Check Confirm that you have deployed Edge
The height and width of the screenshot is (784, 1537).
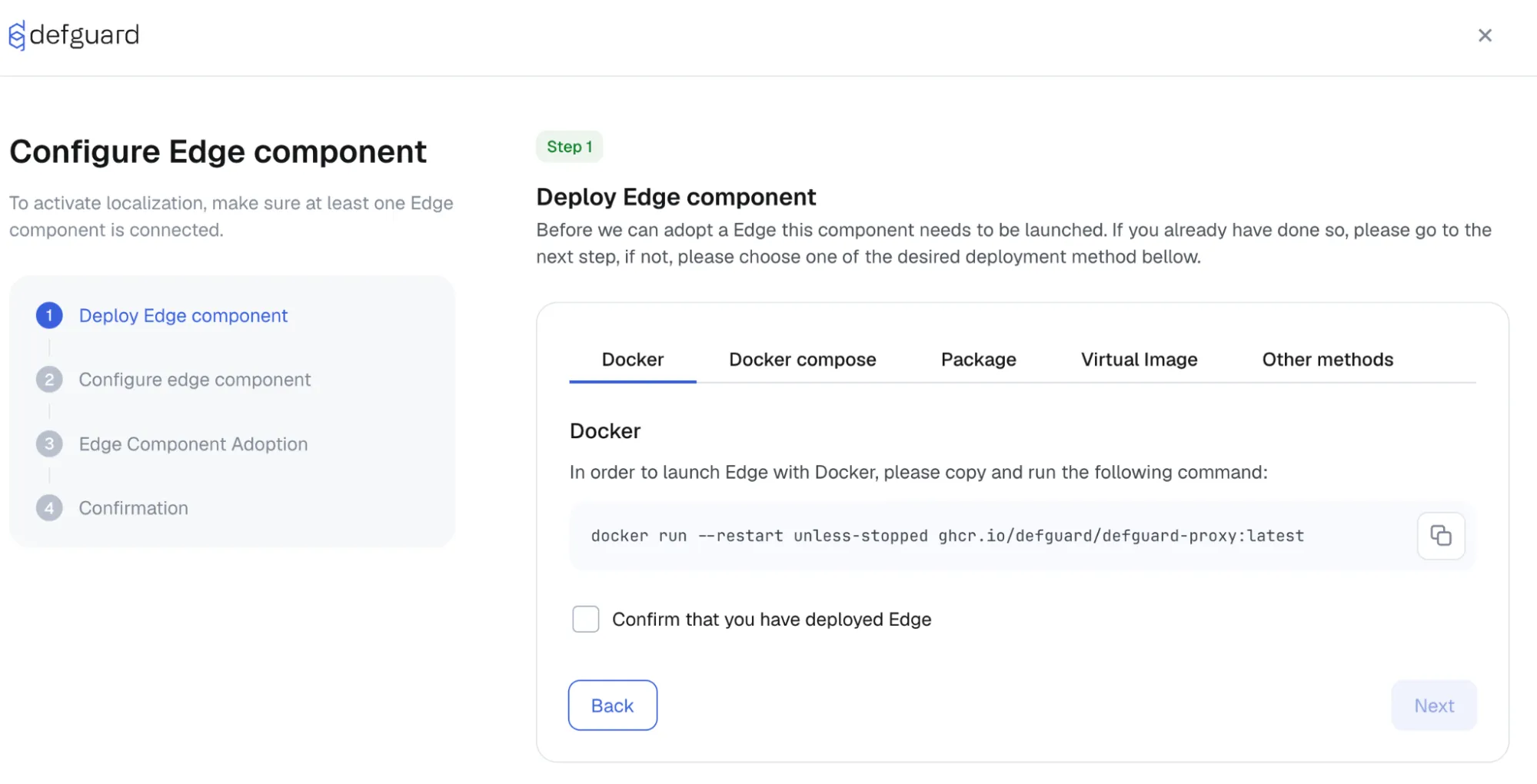tap(585, 619)
